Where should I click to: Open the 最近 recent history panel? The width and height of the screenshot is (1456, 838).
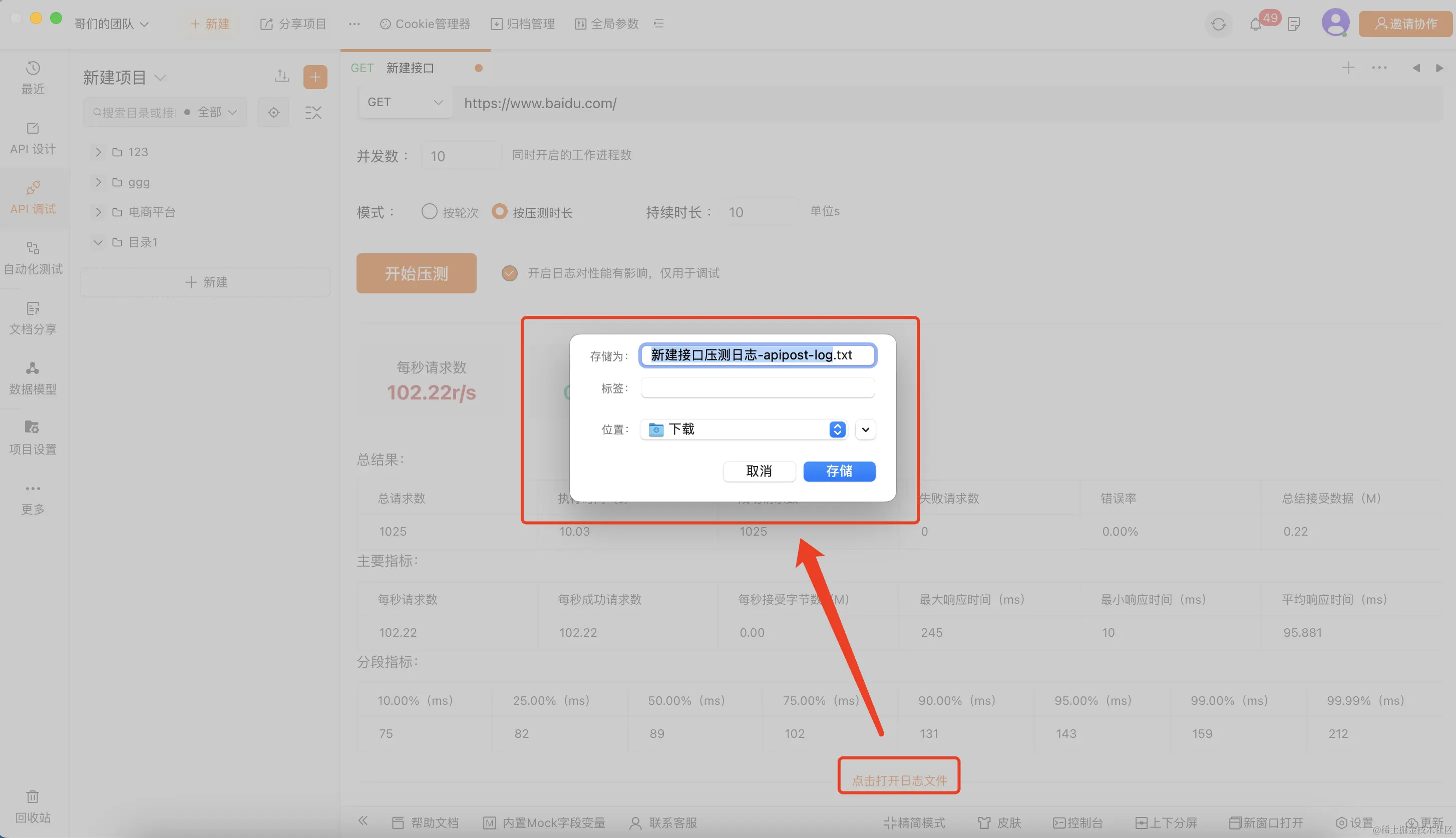33,78
